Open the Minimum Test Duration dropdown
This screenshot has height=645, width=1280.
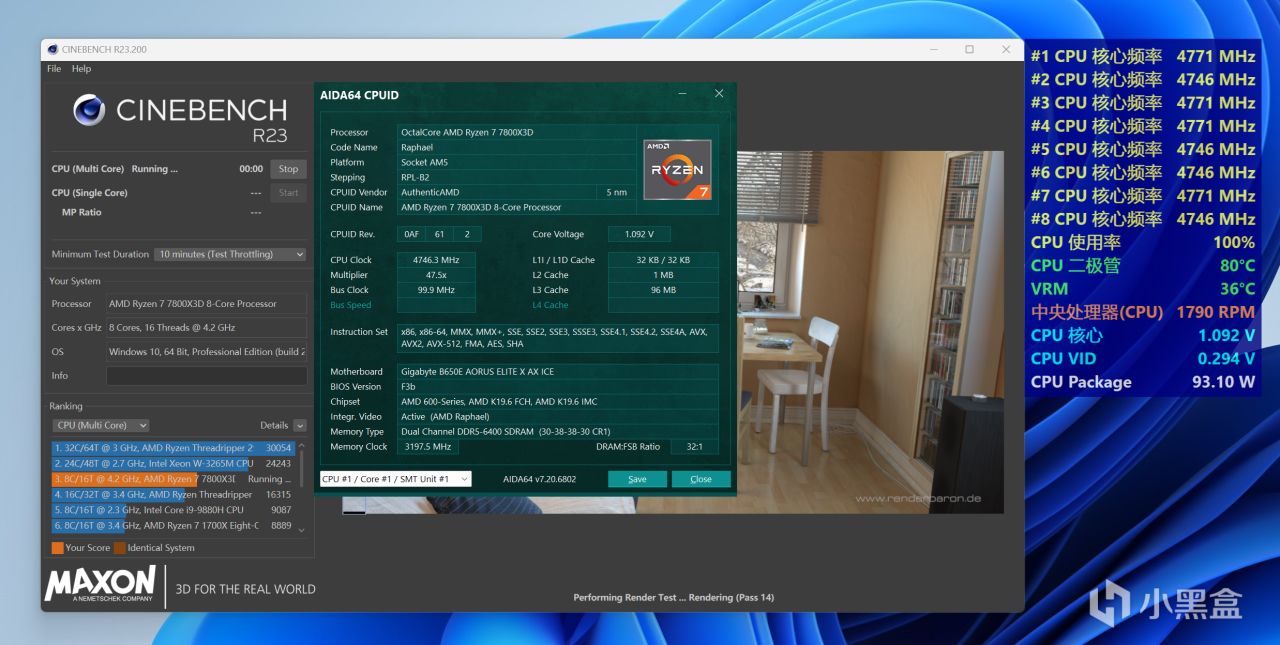tap(231, 254)
